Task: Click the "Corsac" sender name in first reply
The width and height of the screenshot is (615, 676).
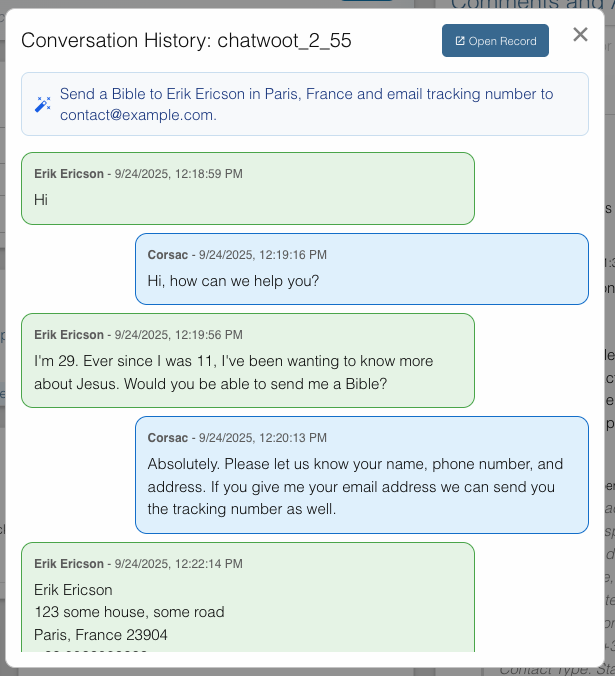Action: 167,255
